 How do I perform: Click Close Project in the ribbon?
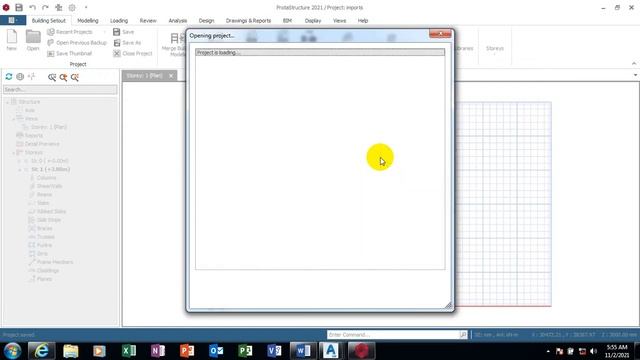[133, 53]
